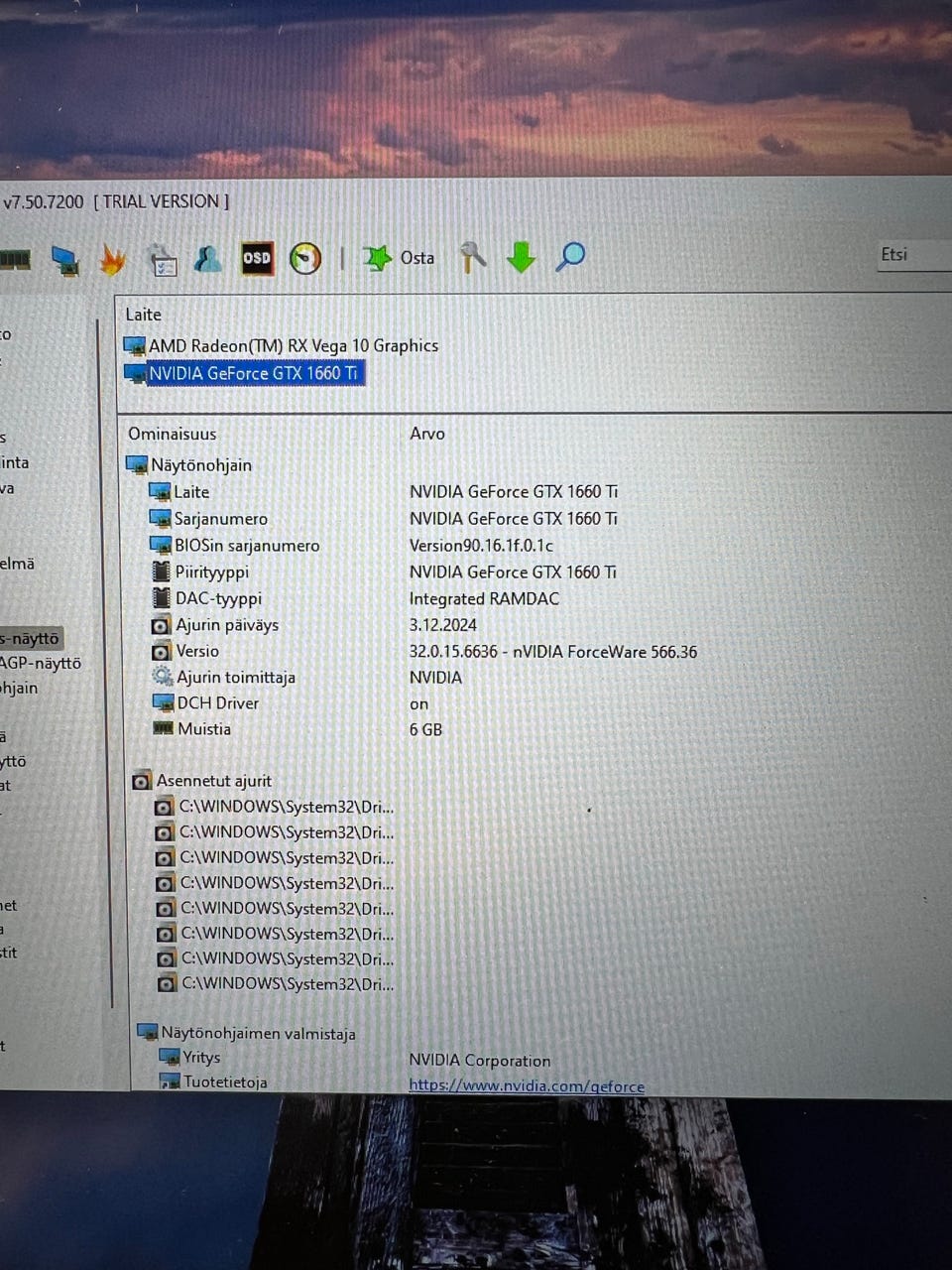Click the value Version90.16.1f.0.1c
The height and width of the screenshot is (1270, 952).
pyautogui.click(x=481, y=546)
